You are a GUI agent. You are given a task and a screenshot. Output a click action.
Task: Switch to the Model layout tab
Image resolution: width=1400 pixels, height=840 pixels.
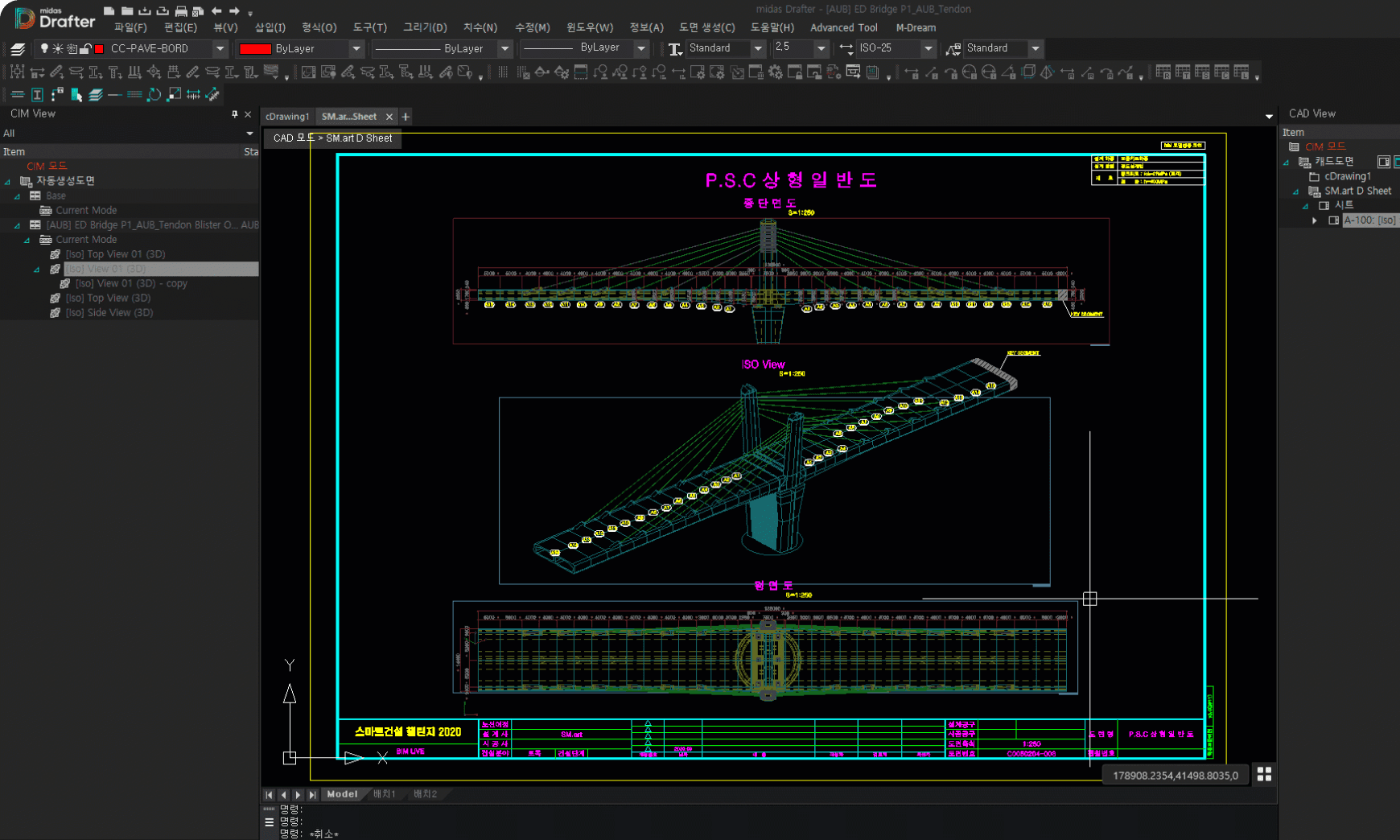point(342,794)
